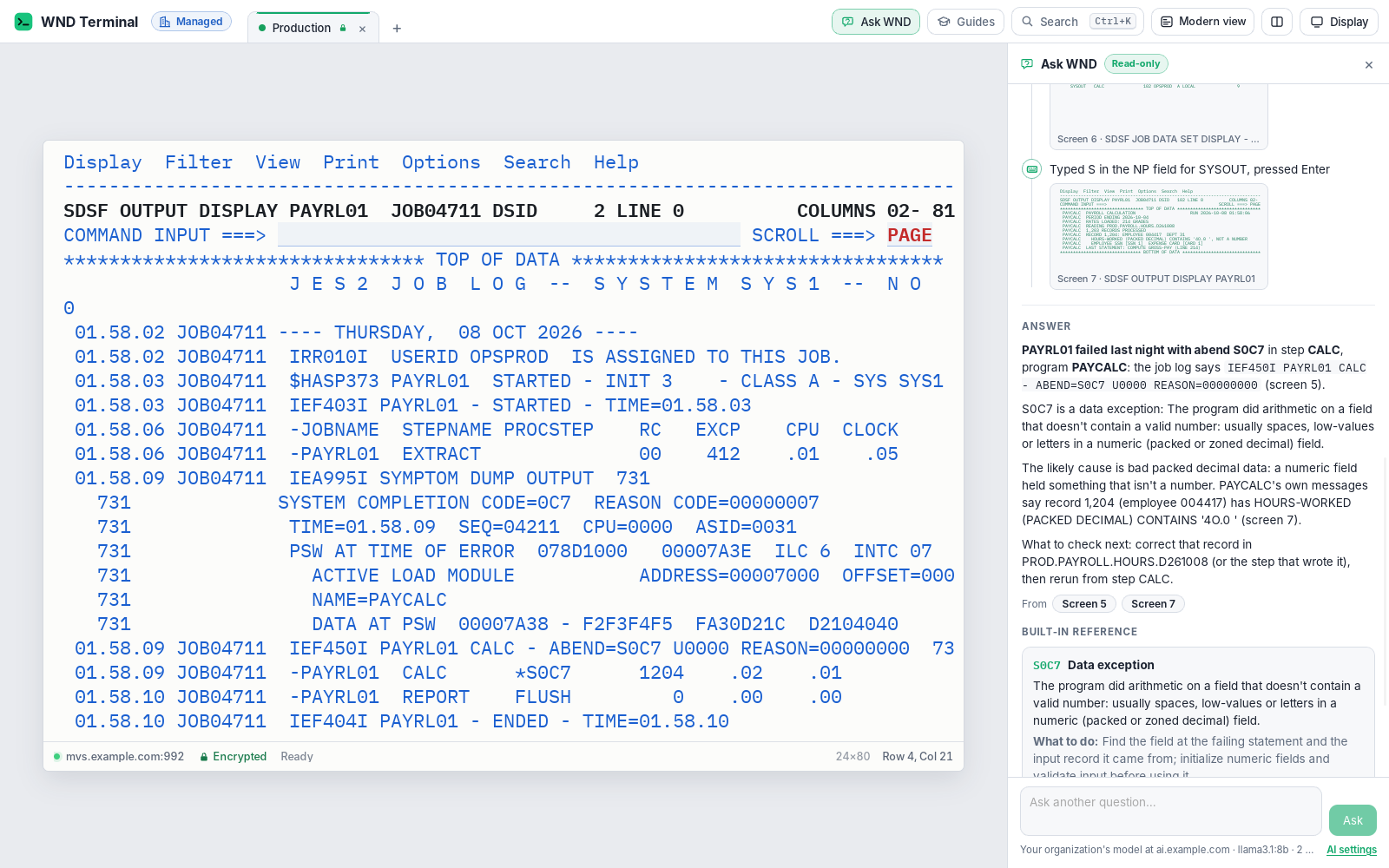Click the Ask WND panel chat icon

[1027, 64]
